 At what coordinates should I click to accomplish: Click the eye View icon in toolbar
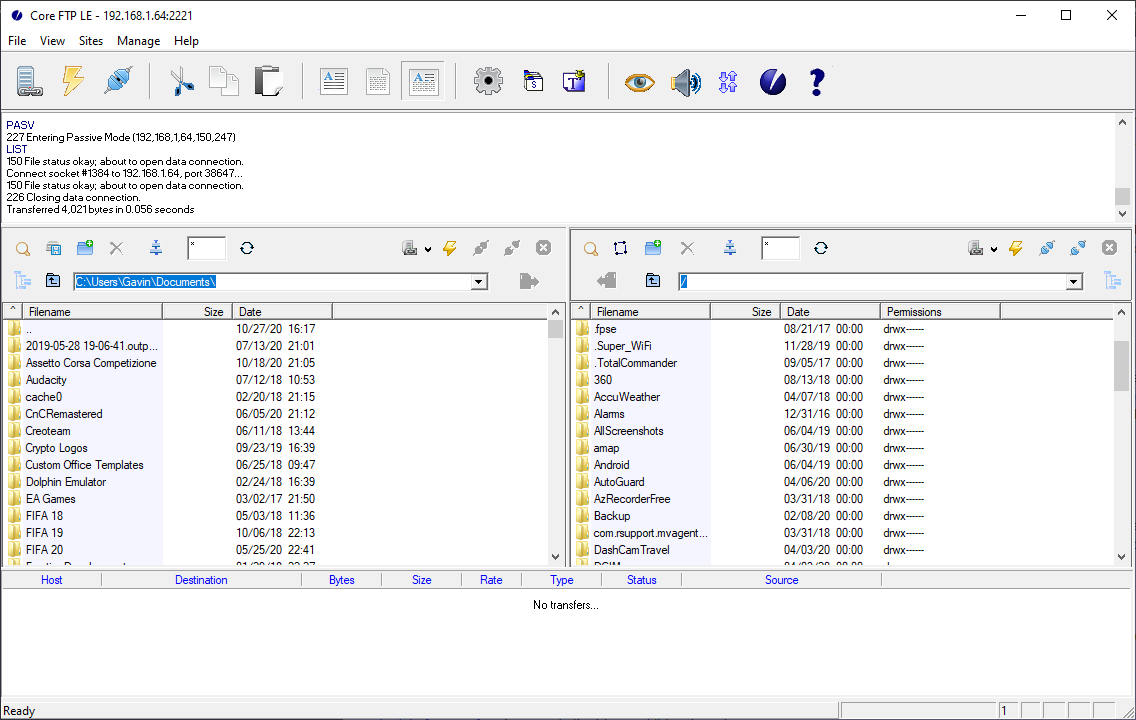click(639, 82)
